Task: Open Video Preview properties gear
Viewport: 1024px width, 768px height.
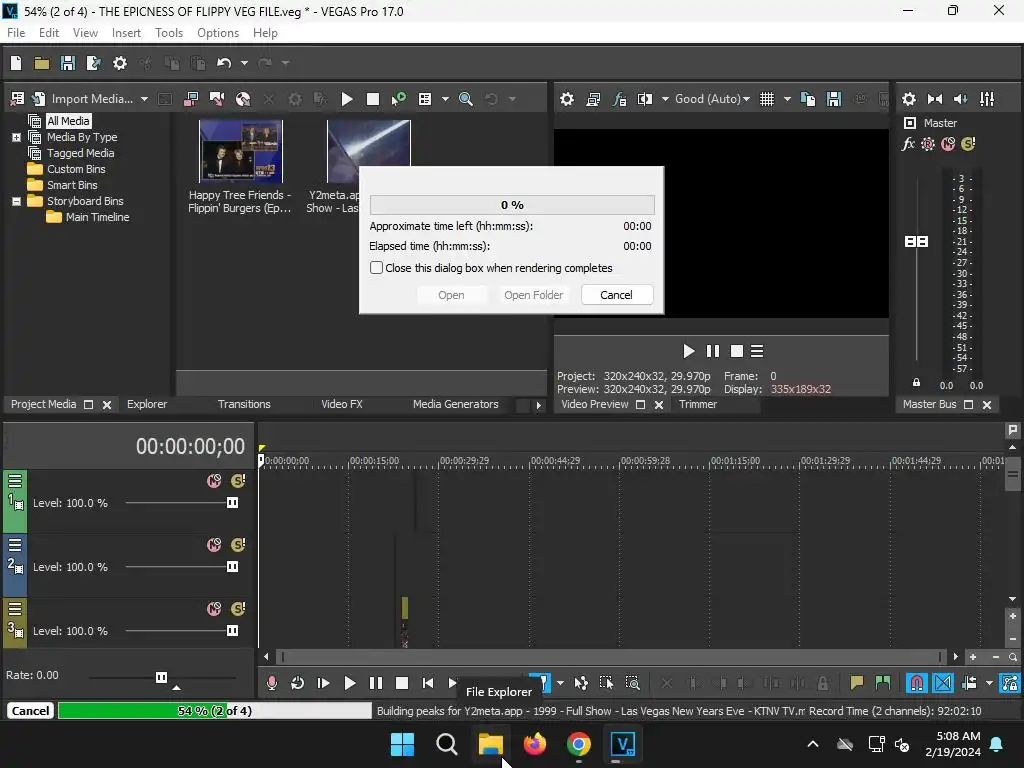Action: click(567, 99)
